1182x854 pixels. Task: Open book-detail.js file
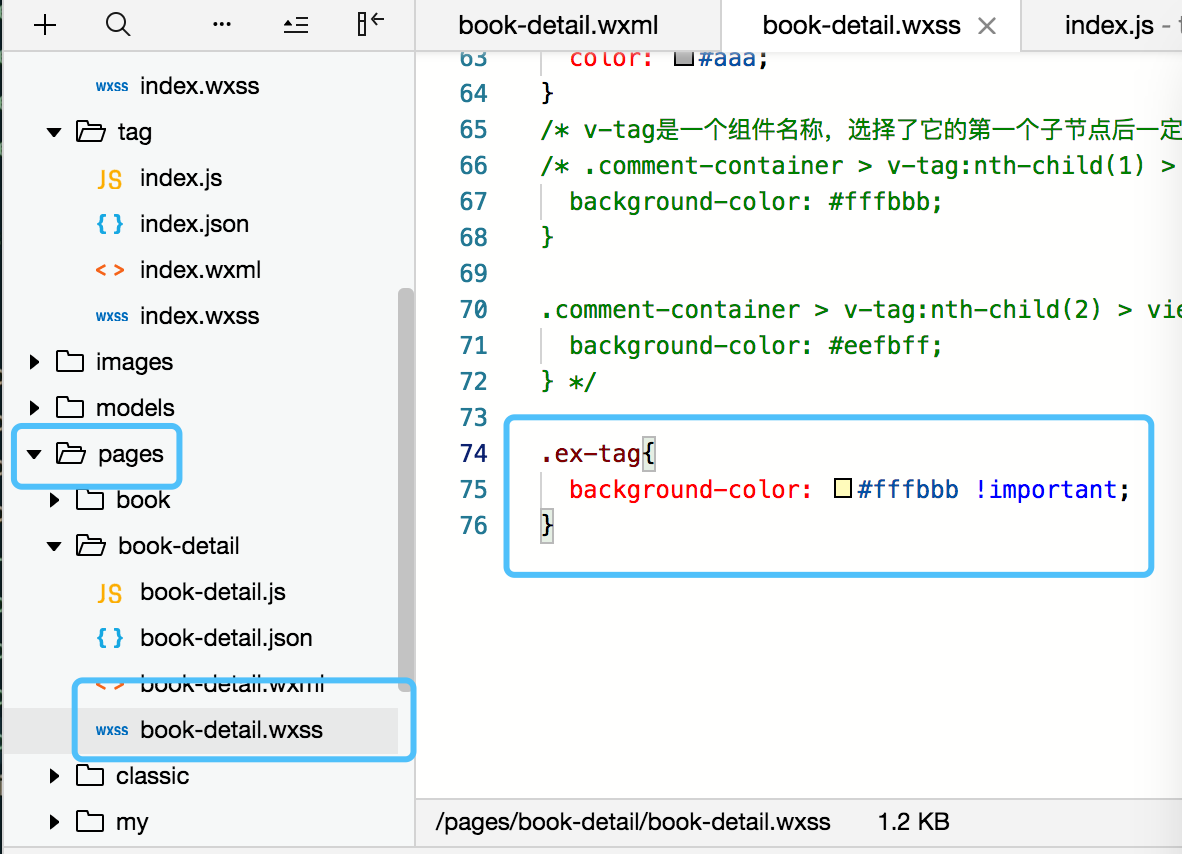pyautogui.click(x=213, y=592)
